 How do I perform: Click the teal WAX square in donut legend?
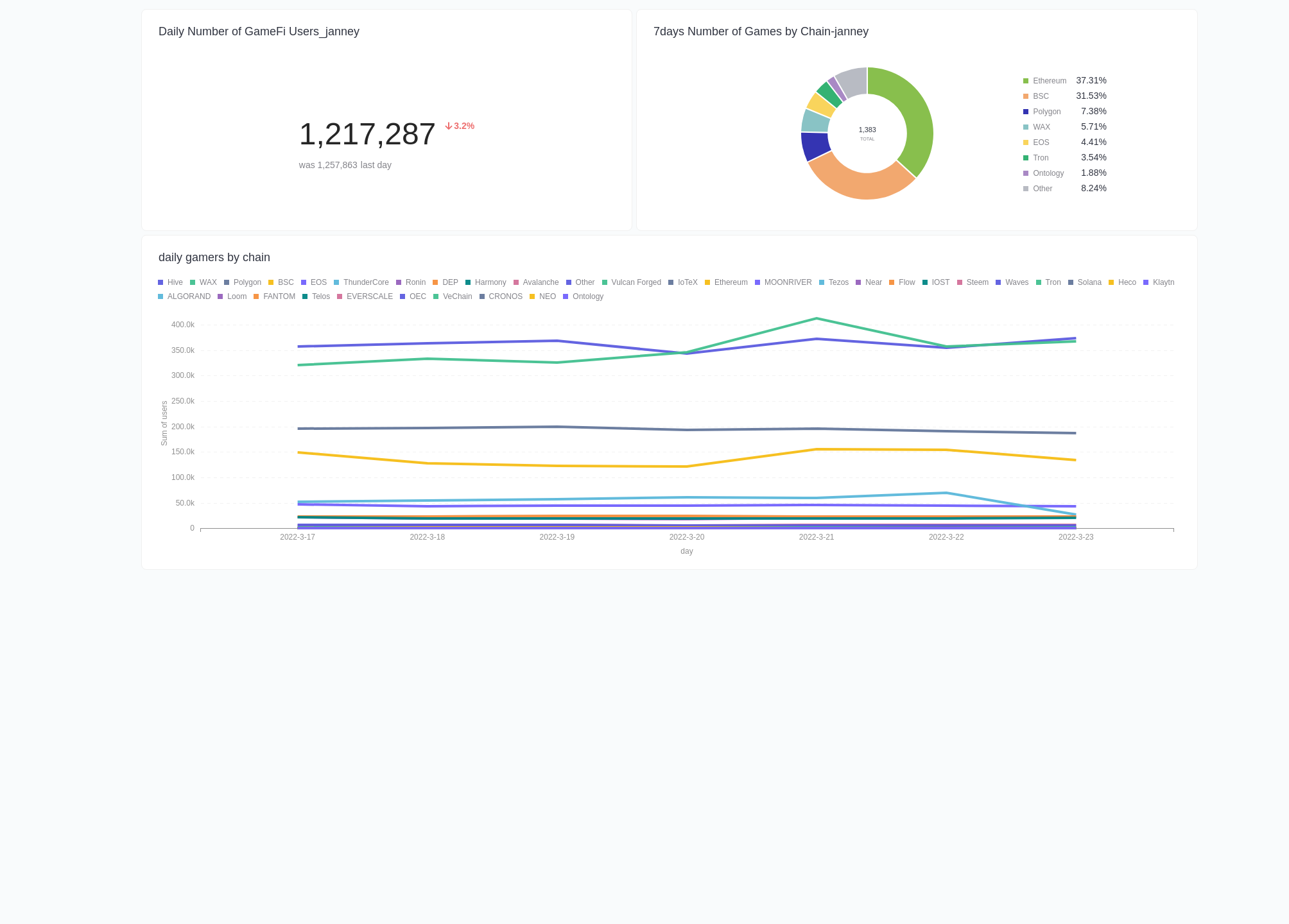[x=1025, y=126]
